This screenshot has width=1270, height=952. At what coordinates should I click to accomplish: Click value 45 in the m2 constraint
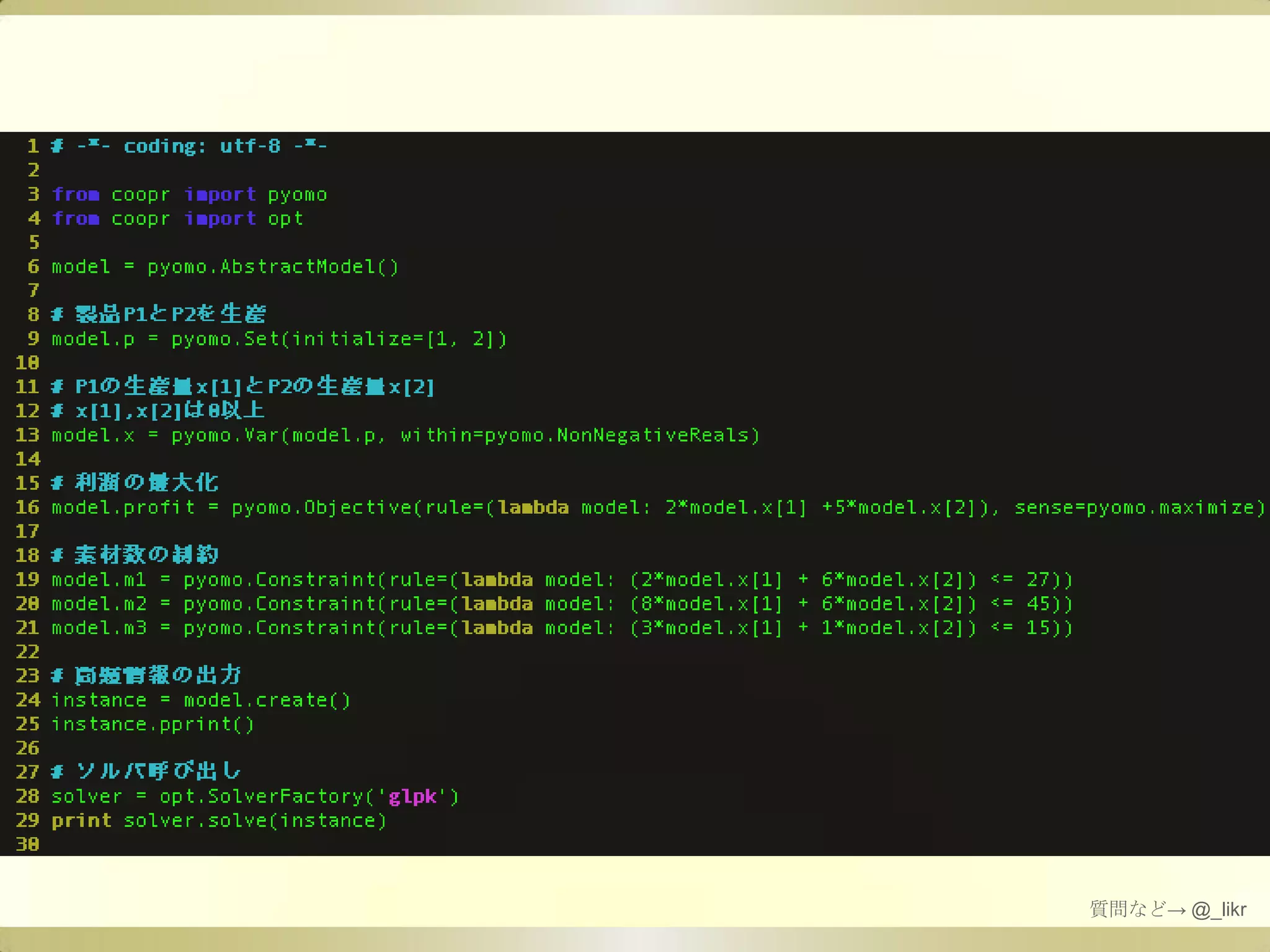pyautogui.click(x=1039, y=604)
